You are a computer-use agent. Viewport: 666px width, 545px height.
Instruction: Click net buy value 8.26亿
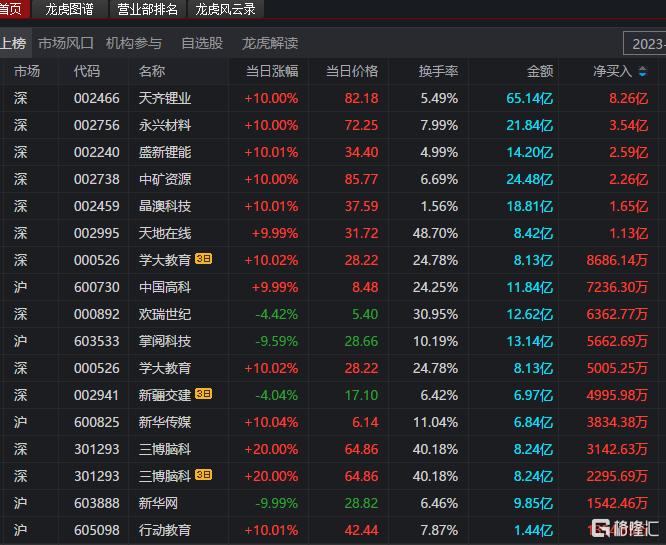point(629,98)
